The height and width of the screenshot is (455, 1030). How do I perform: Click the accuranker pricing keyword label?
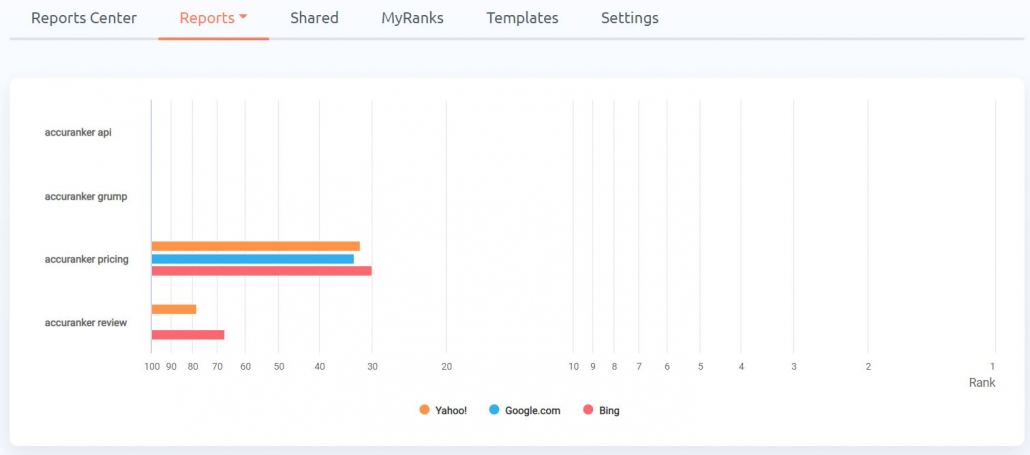pos(87,259)
